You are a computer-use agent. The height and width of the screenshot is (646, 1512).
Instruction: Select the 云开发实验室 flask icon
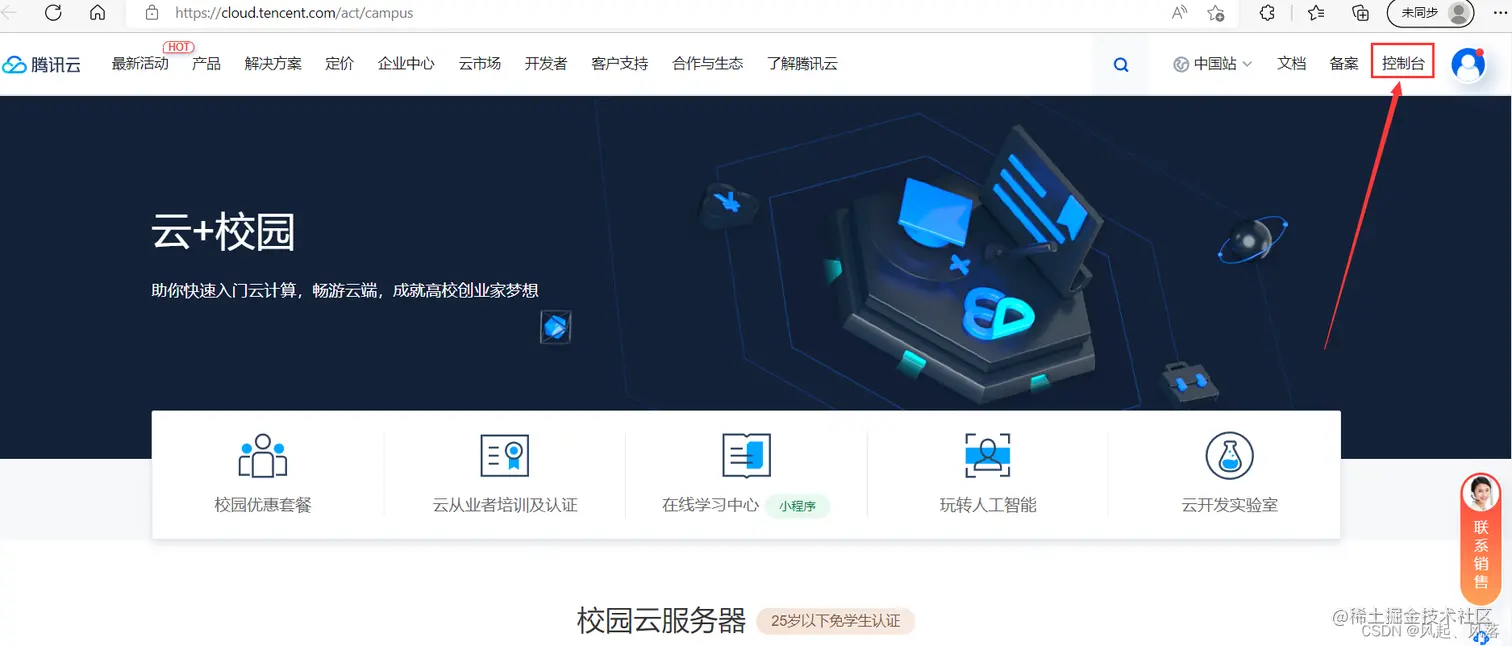coord(1228,456)
